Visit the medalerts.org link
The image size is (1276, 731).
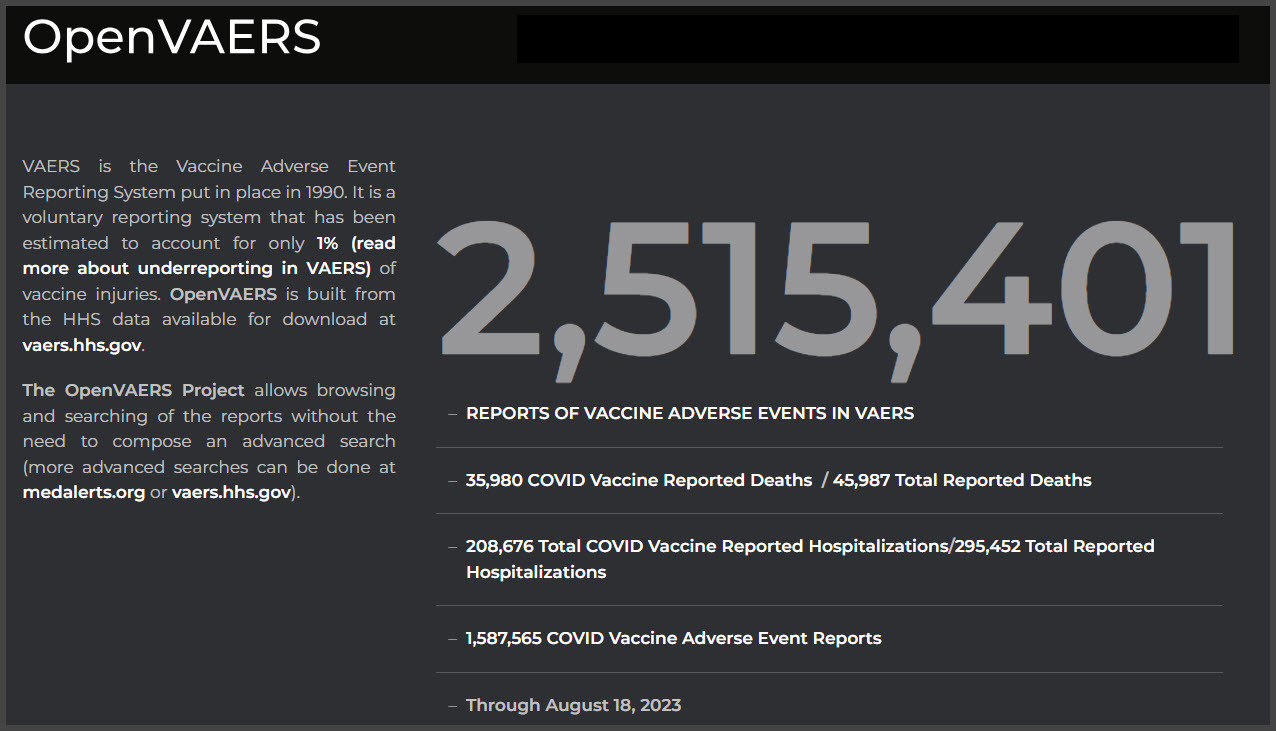pos(83,492)
